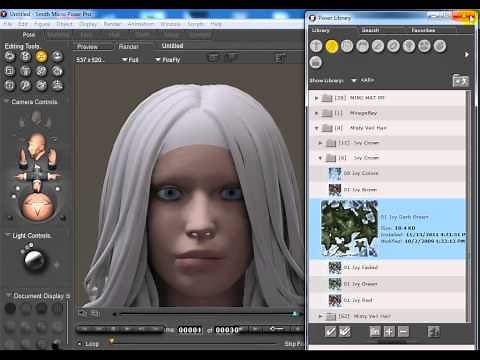
Task: Open the Render menu in menu bar
Action: tap(112, 24)
